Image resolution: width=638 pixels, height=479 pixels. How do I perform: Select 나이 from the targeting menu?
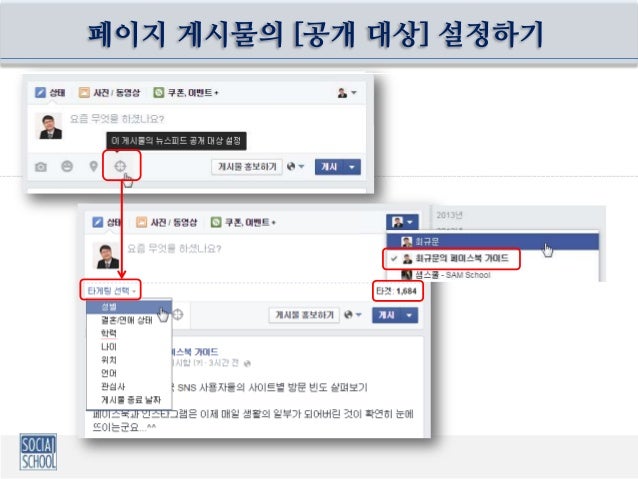tap(109, 347)
